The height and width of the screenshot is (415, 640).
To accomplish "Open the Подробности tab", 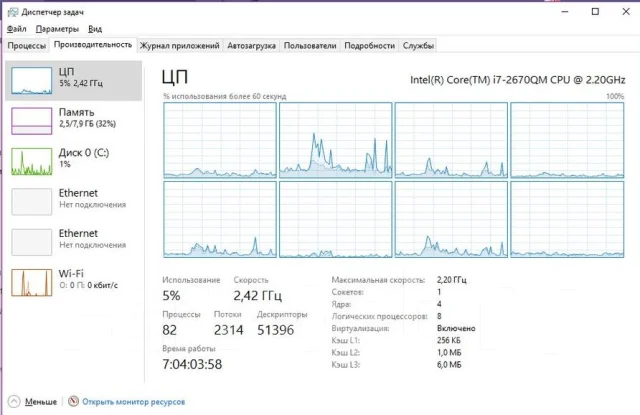I will point(369,46).
